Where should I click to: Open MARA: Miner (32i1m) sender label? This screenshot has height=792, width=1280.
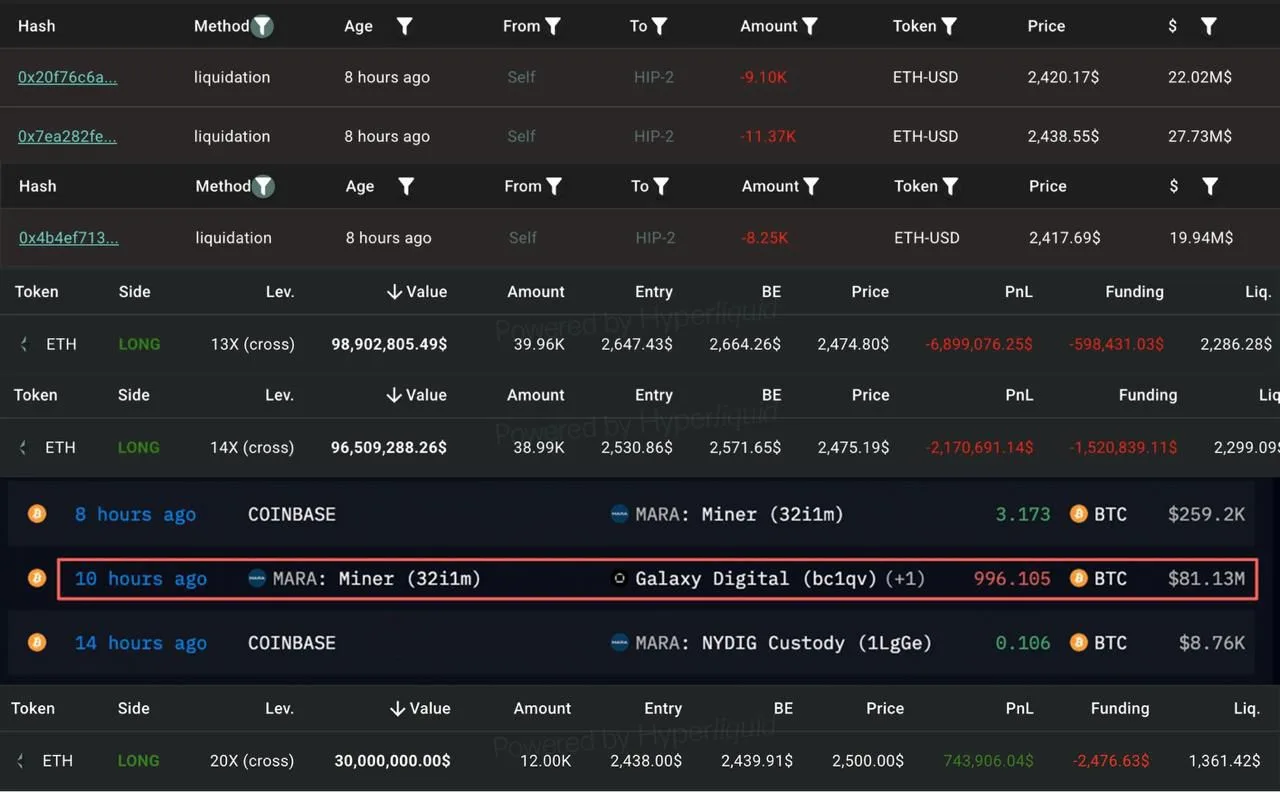[364, 578]
